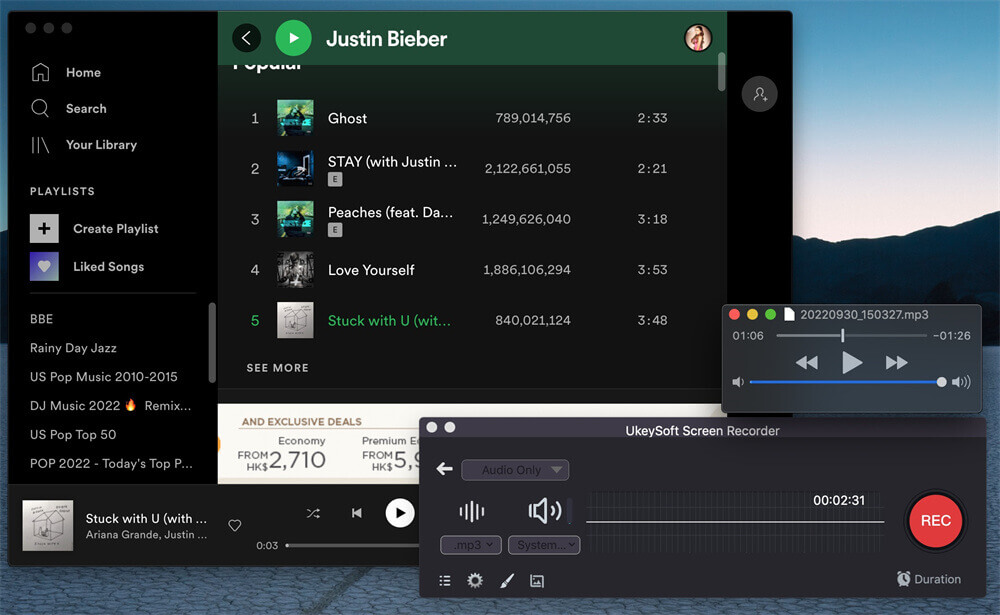Adjust the mp3 player volume slider
This screenshot has width=1000, height=615.
click(848, 382)
